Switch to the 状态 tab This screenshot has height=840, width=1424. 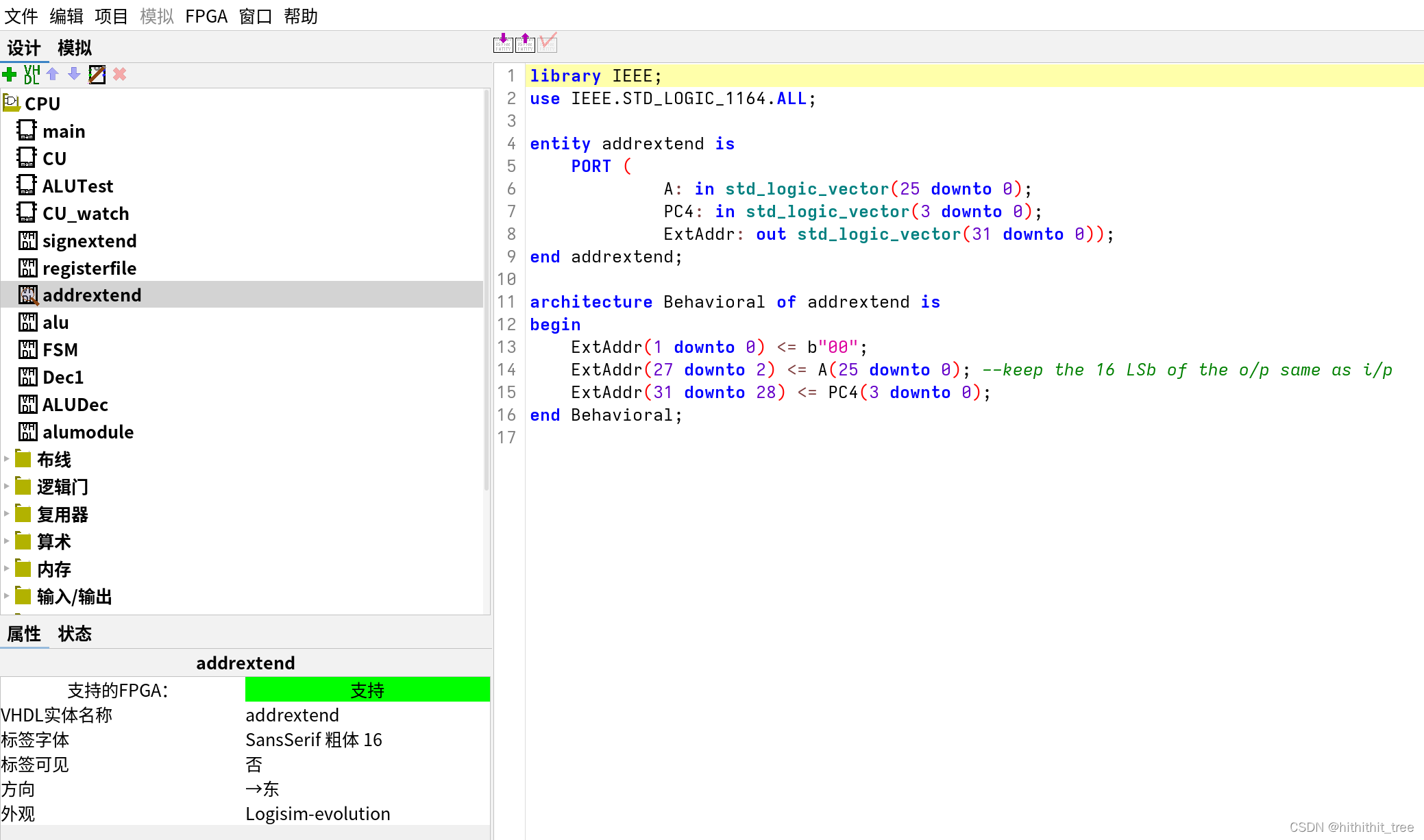pos(74,634)
